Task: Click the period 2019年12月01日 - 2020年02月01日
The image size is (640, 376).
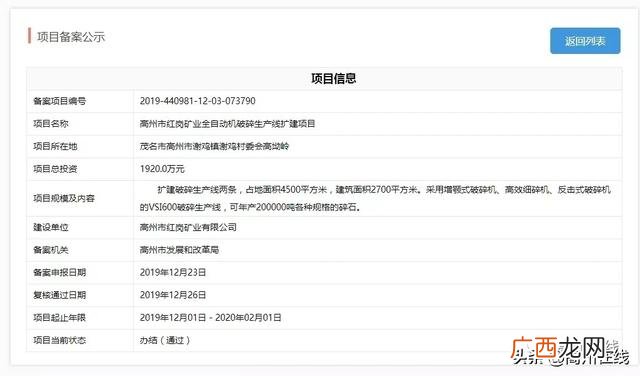Action: [x=210, y=318]
